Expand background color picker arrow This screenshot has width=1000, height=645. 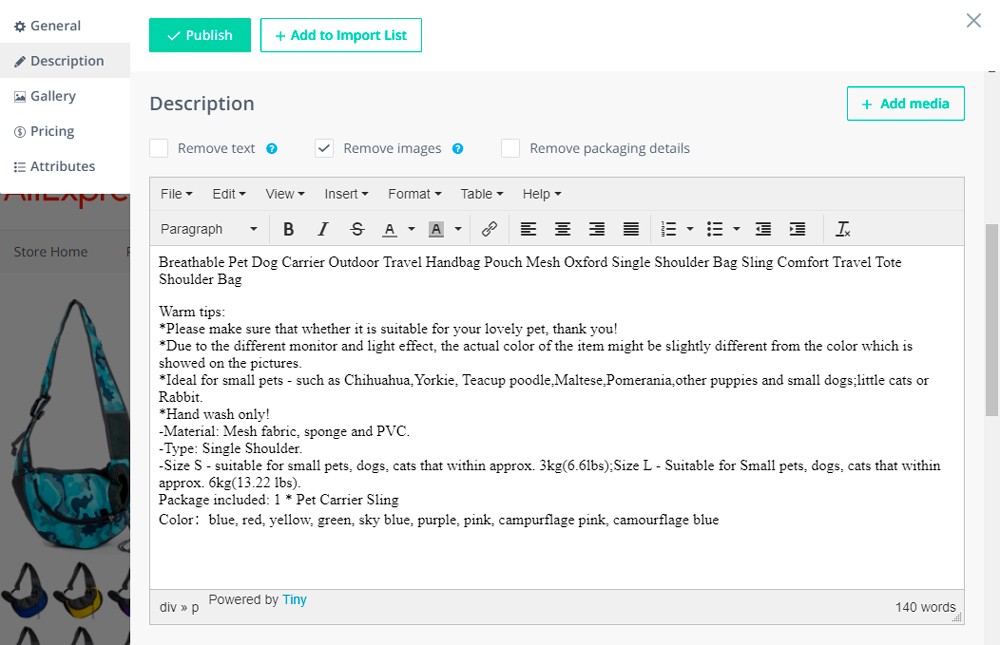(x=458, y=229)
